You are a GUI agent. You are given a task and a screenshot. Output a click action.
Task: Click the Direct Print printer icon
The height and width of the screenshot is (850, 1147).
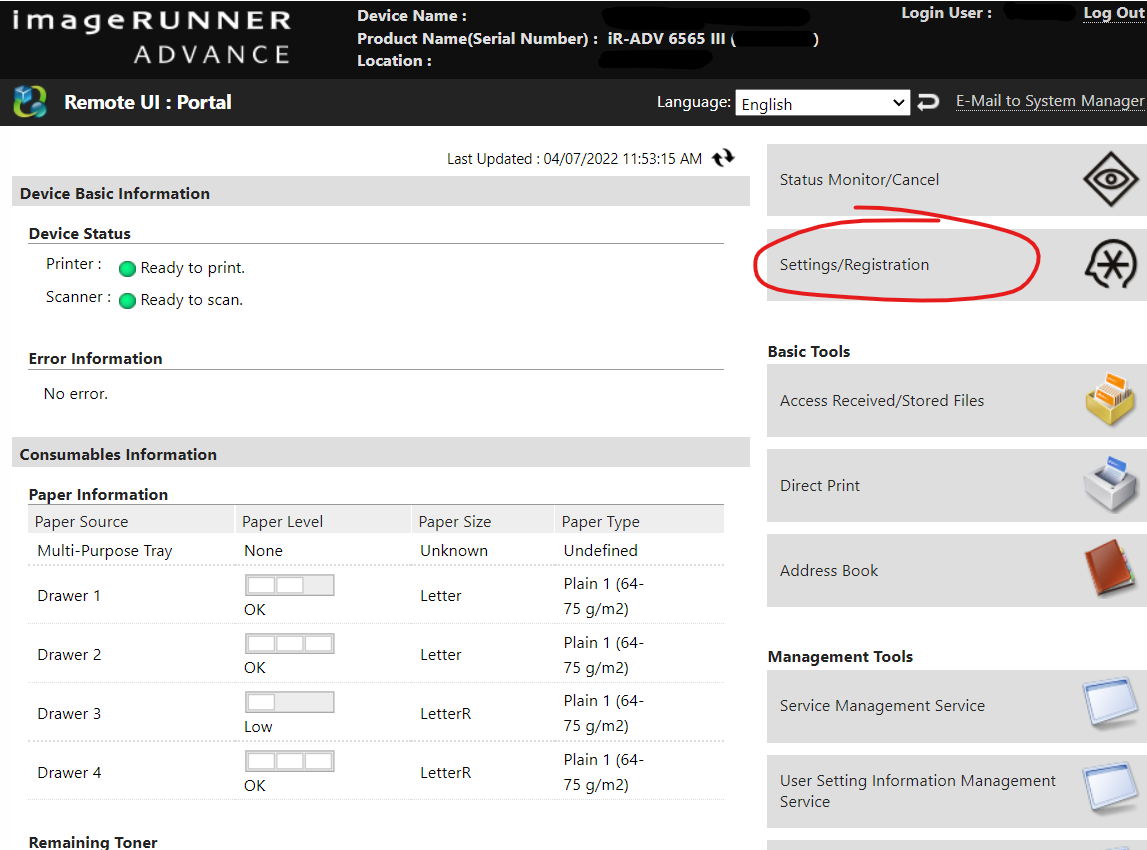point(1109,486)
